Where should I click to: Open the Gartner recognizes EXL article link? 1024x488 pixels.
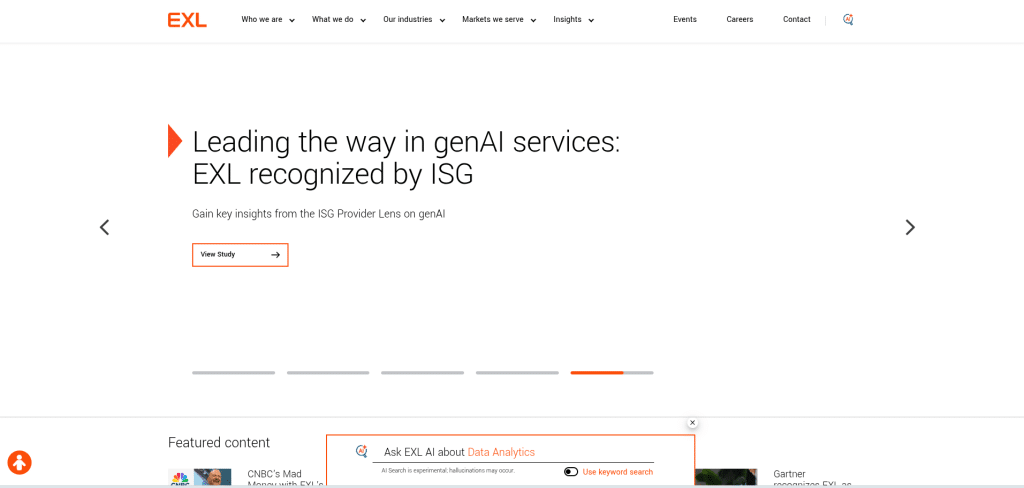[x=812, y=479]
